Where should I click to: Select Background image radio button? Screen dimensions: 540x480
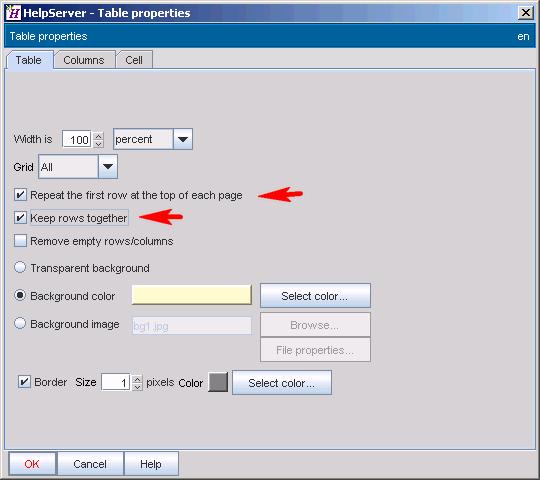[x=20, y=323]
